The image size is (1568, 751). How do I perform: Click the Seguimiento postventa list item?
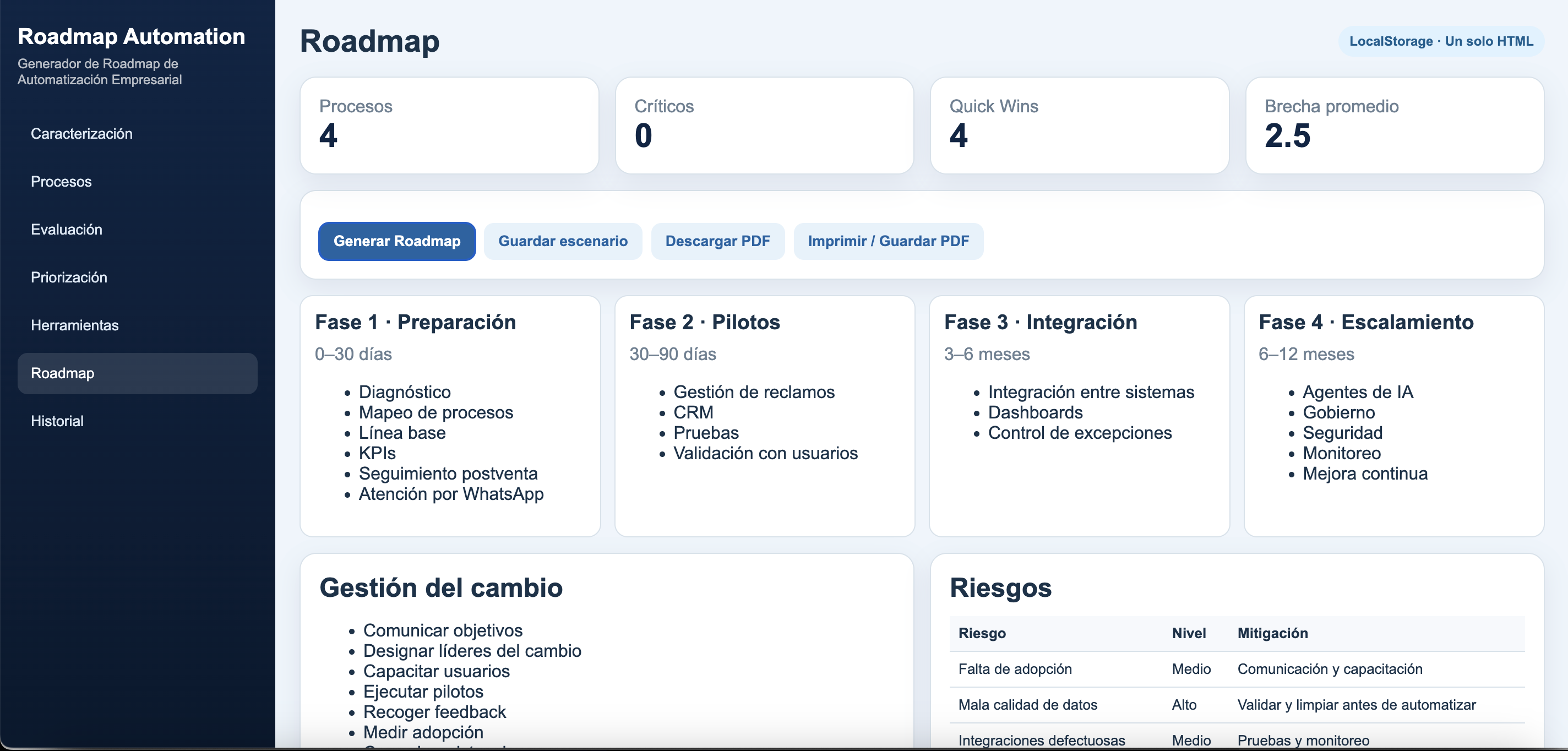(x=448, y=474)
